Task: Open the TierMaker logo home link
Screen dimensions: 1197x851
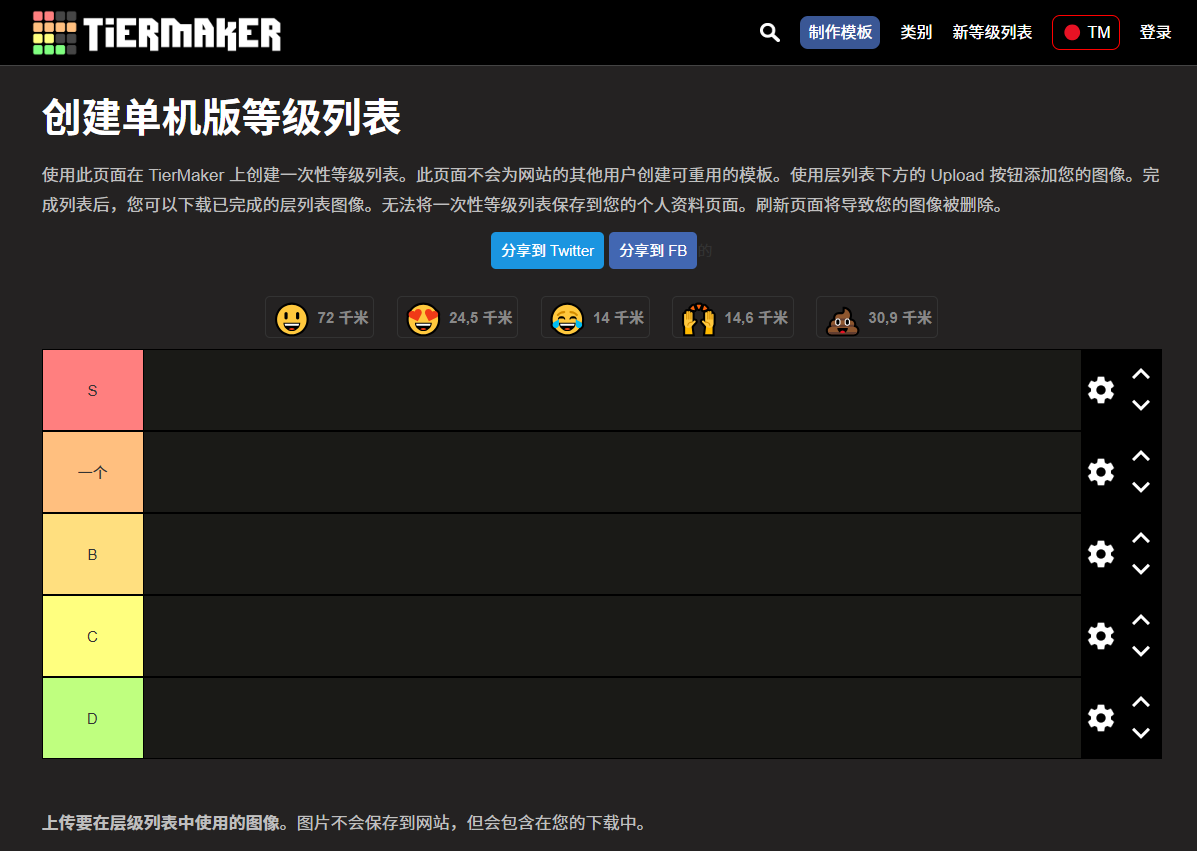Action: point(157,32)
